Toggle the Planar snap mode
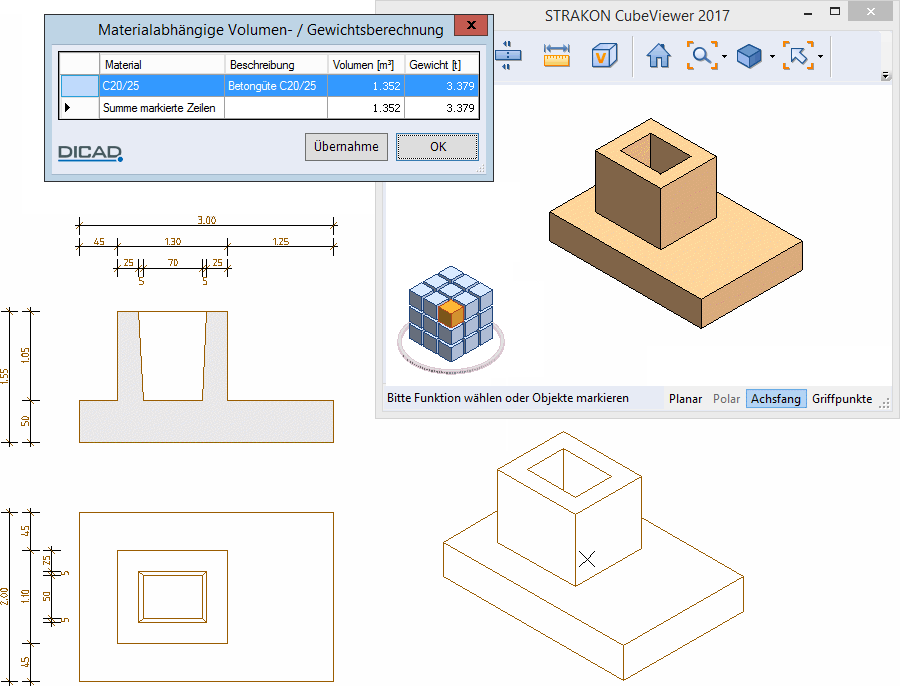The height and width of the screenshot is (686, 900). click(685, 398)
